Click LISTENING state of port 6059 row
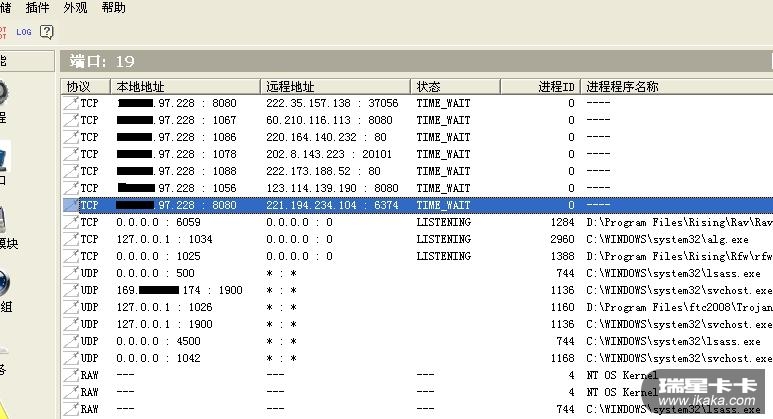Viewport: 773px width, 419px height. (x=443, y=222)
